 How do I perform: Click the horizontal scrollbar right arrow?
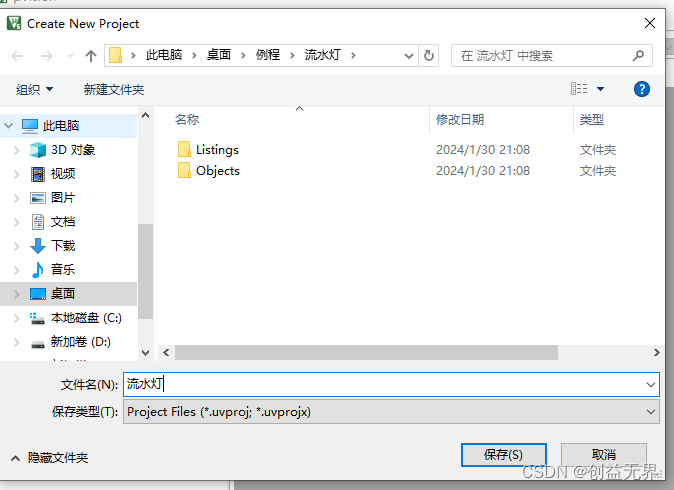pyautogui.click(x=656, y=352)
